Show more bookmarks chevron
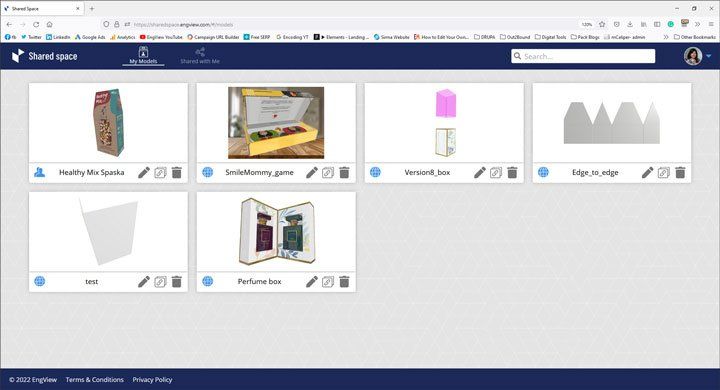This screenshot has height=390, width=720. [665, 37]
